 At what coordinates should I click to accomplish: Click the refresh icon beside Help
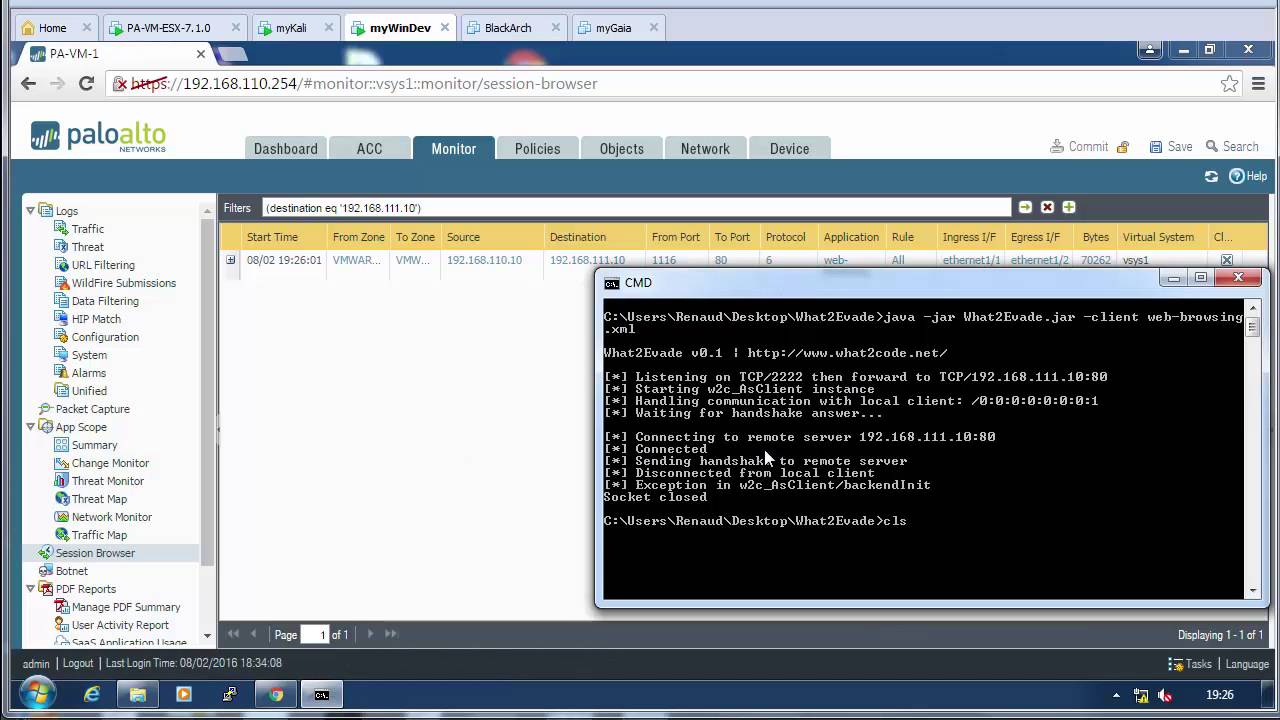click(x=1211, y=176)
